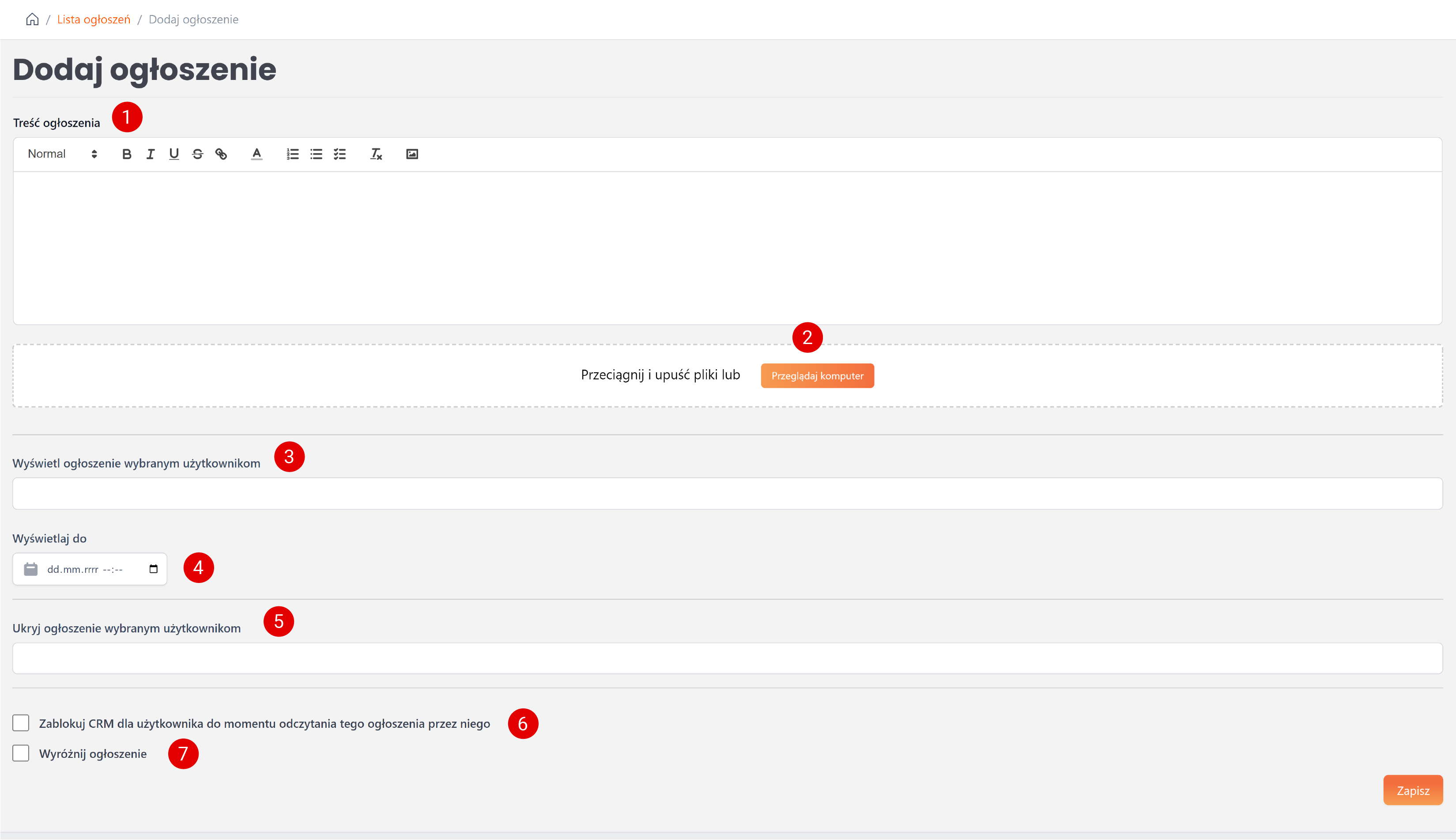
Task: Enable 'Zablokuj CRM dla użytkownika' checkbox
Action: (x=21, y=723)
